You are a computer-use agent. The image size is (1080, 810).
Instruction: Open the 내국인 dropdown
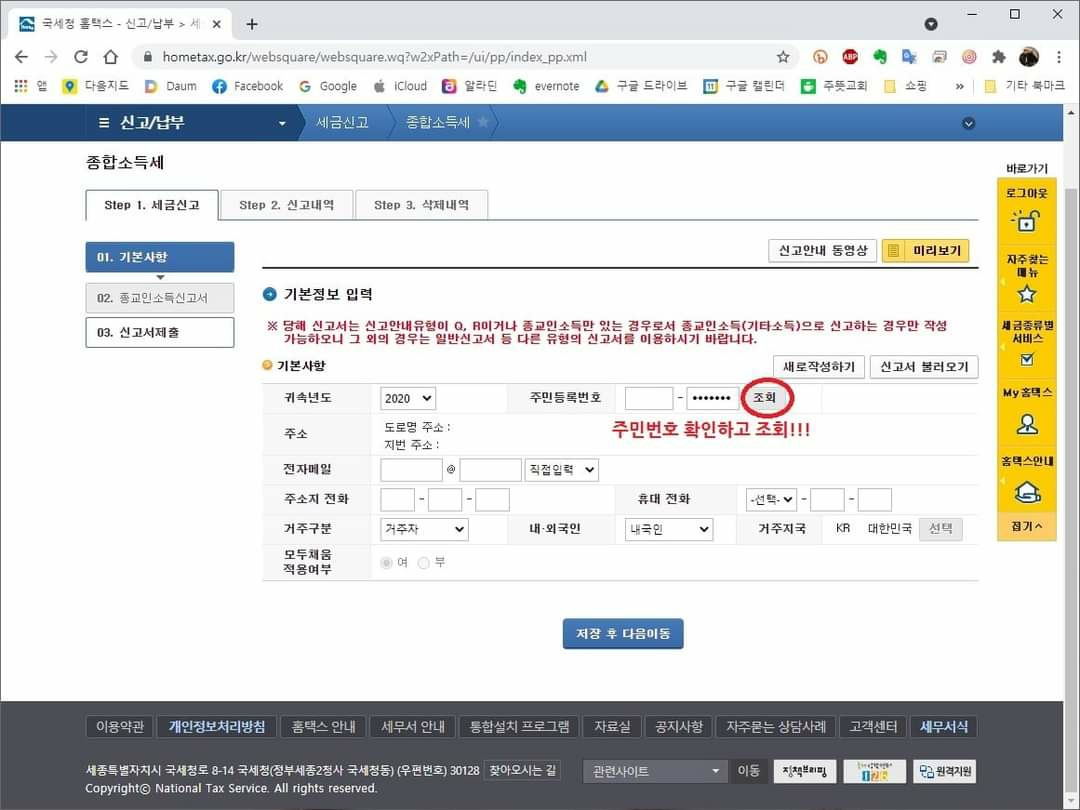click(x=669, y=529)
